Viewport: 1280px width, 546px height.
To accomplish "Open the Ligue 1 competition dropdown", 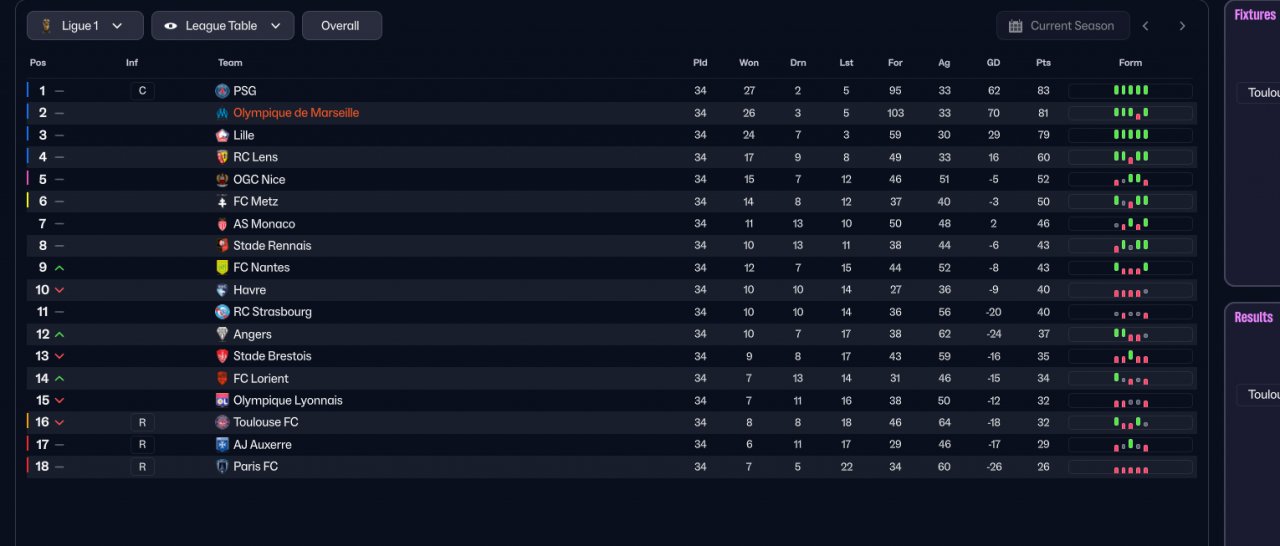I will (85, 26).
